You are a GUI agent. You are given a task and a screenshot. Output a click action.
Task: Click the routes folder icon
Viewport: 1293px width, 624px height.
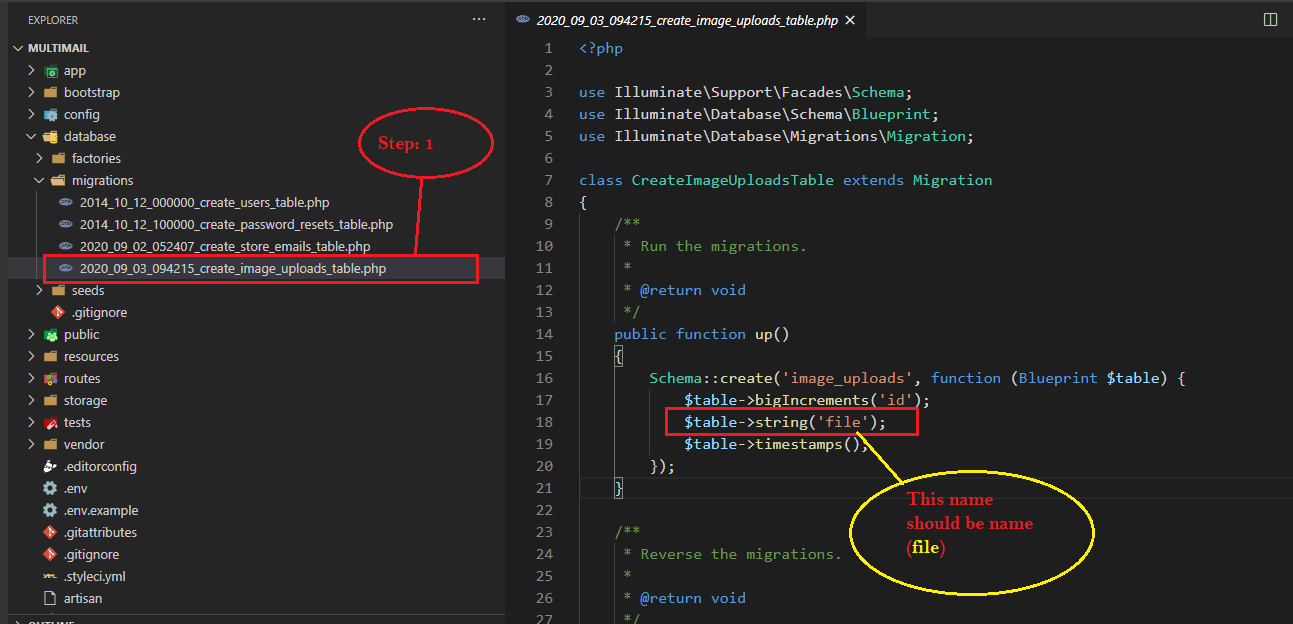click(51, 379)
